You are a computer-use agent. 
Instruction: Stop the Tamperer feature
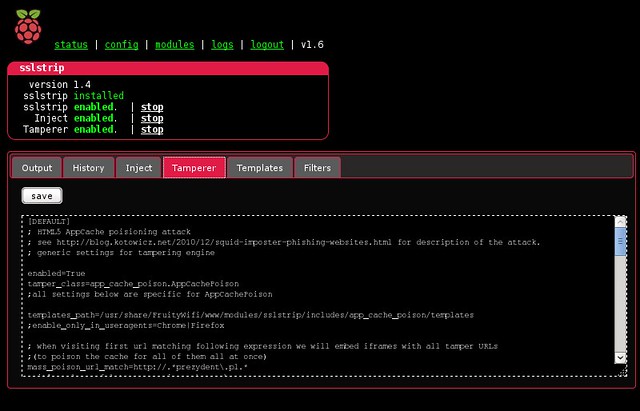pyautogui.click(x=152, y=129)
